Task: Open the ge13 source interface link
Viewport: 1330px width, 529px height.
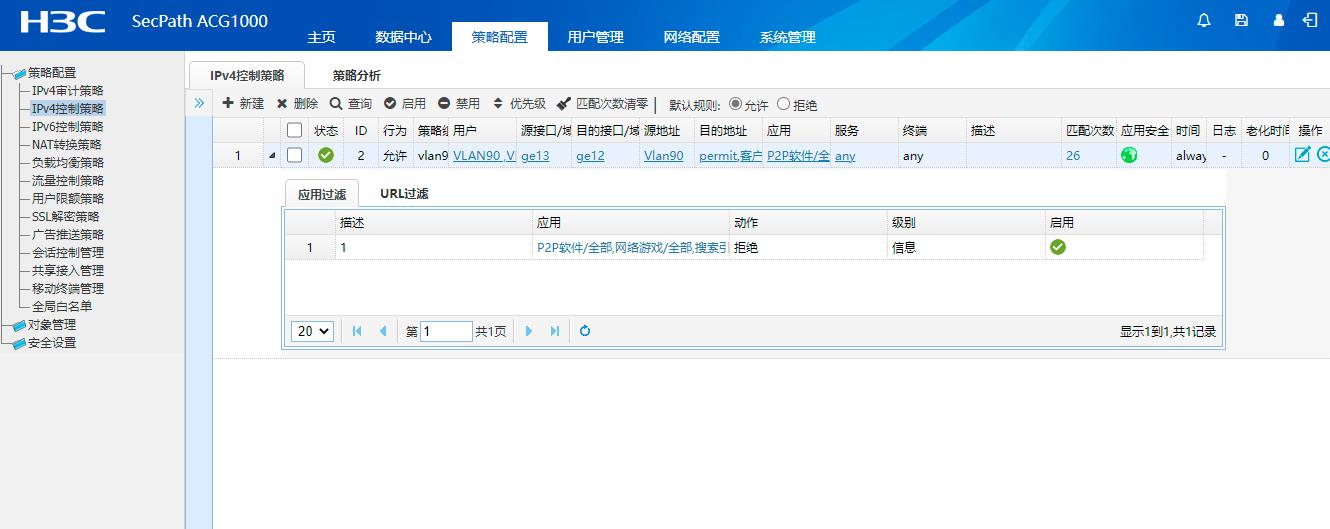Action: [x=535, y=155]
